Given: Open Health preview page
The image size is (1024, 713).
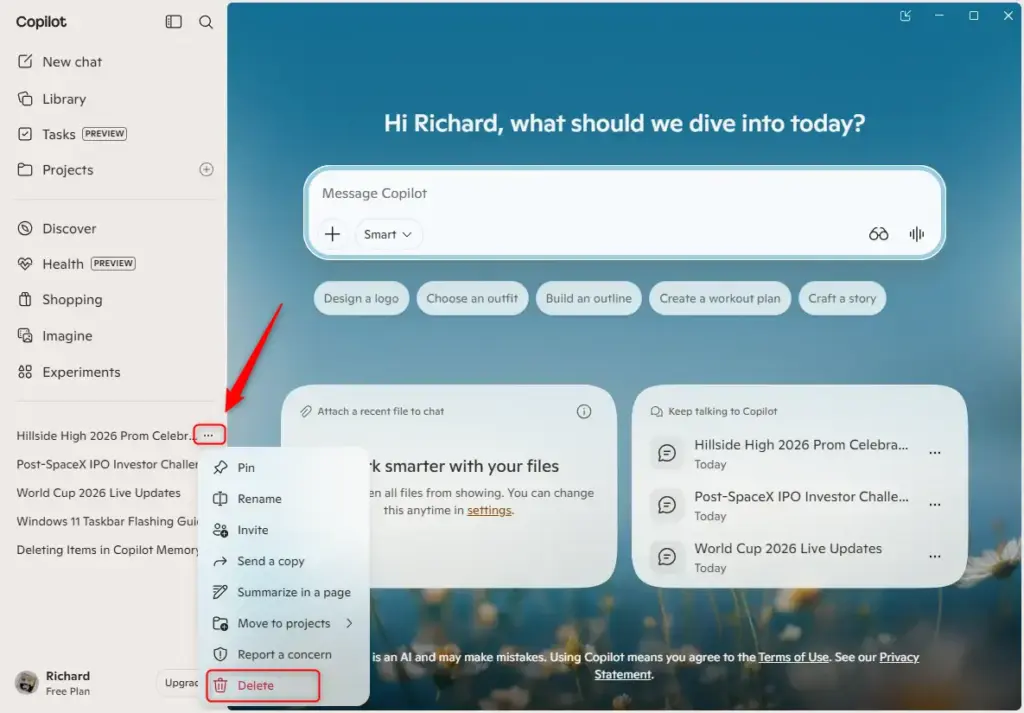Looking at the screenshot, I should pos(76,264).
